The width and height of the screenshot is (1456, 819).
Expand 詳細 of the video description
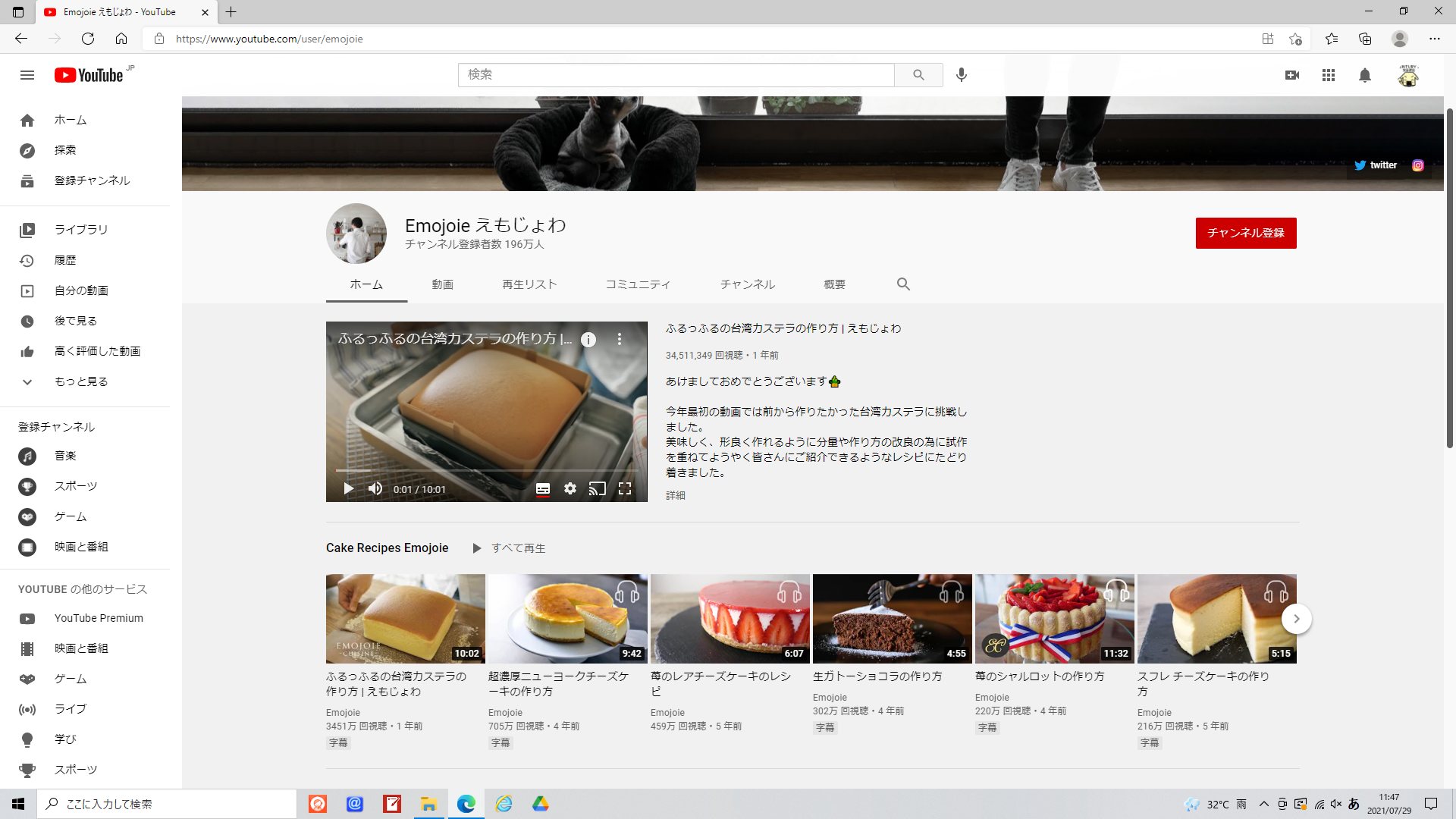[676, 495]
